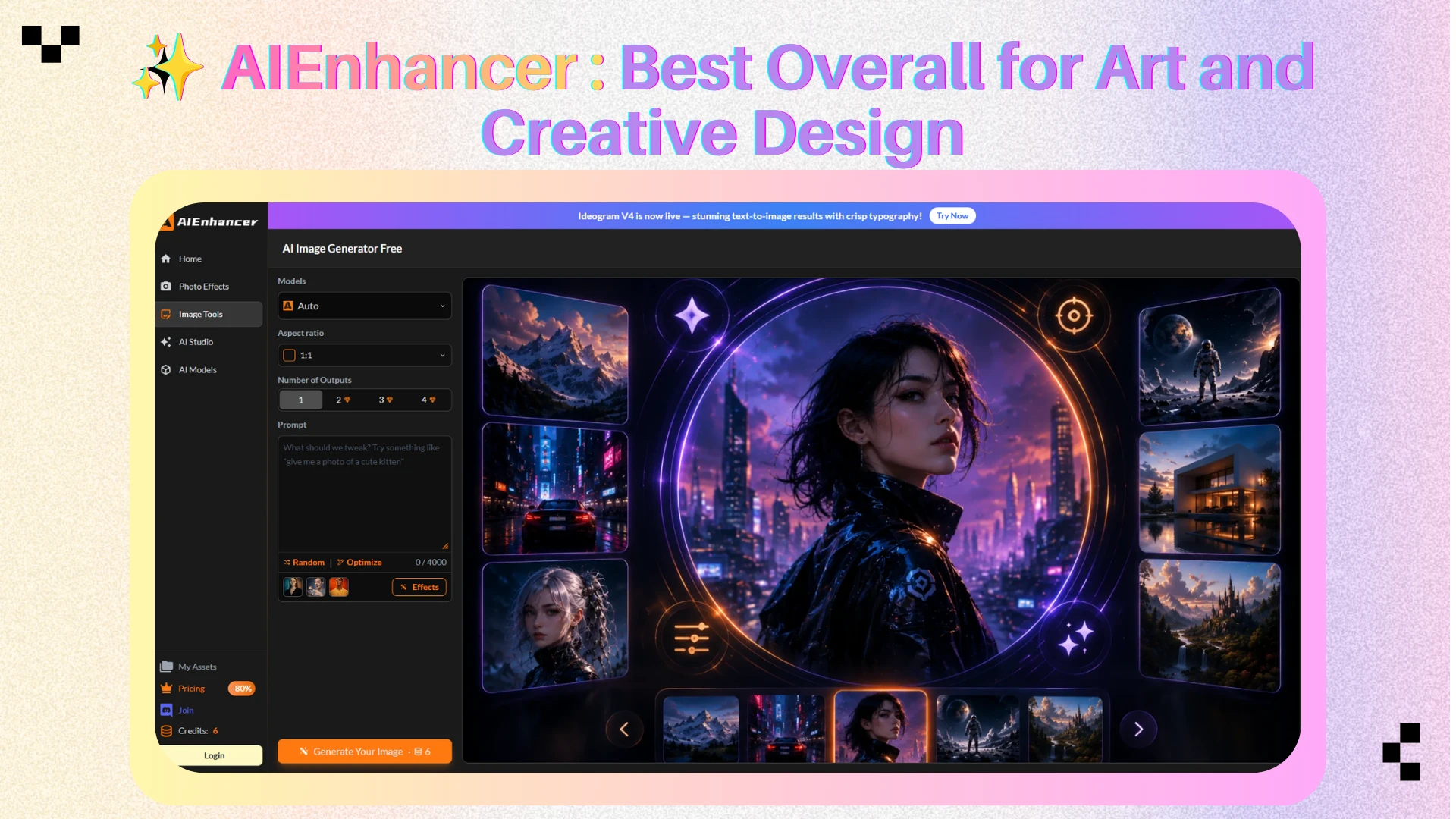Click the 80% discount badge

(242, 689)
